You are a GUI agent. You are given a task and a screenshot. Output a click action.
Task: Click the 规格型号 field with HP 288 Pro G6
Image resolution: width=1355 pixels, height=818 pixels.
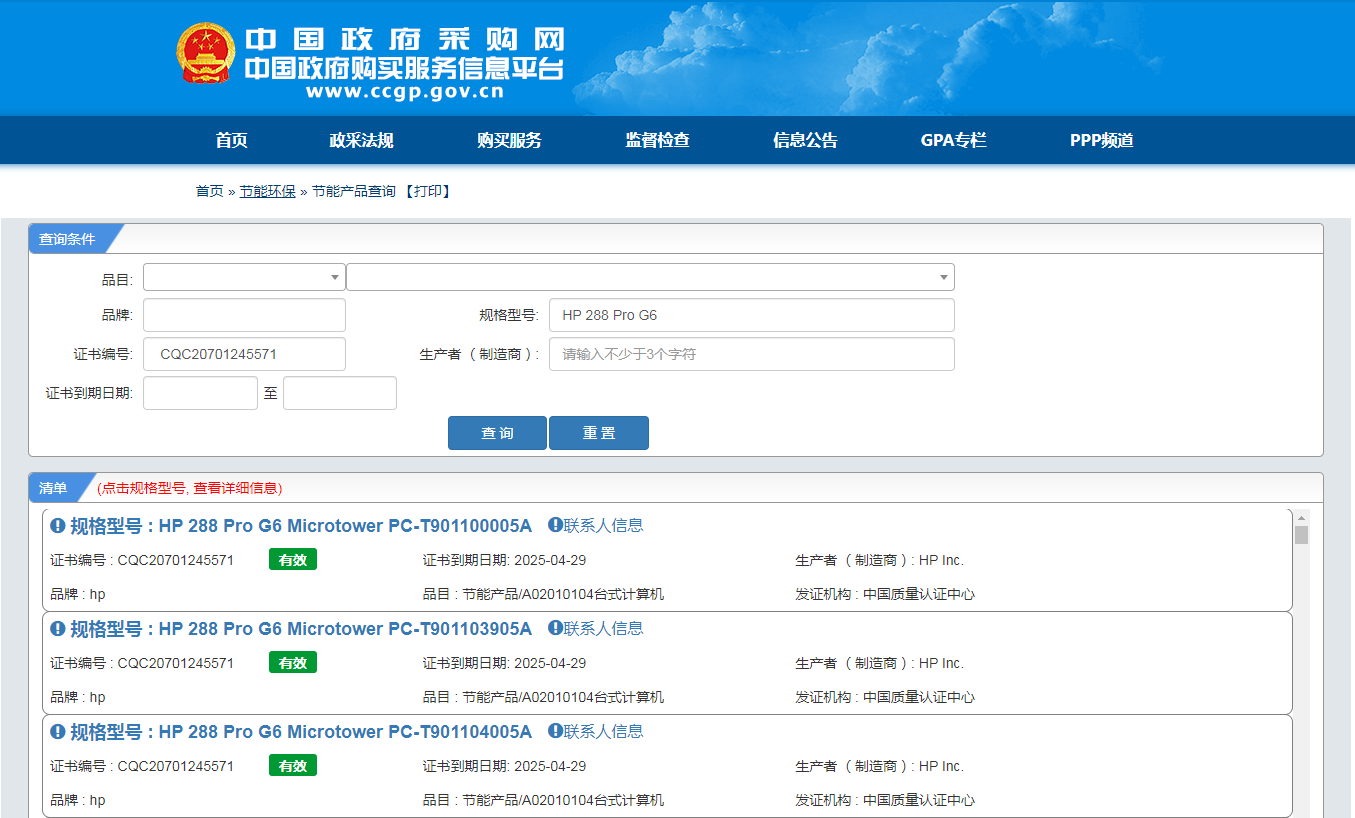click(x=752, y=315)
